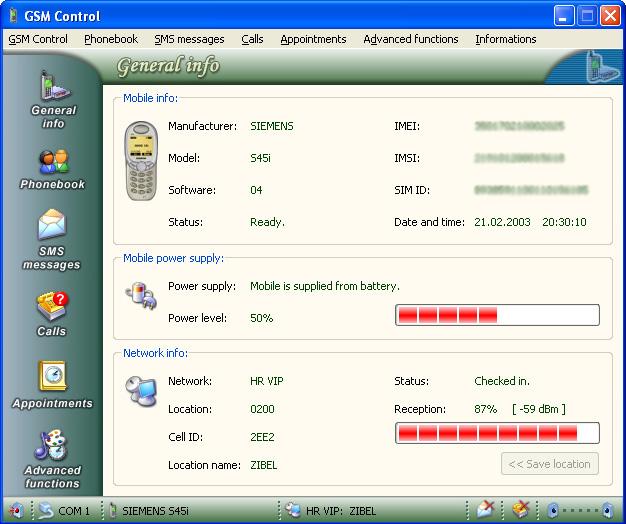Open the Phonebook menu
The height and width of the screenshot is (524, 626).
[111, 39]
